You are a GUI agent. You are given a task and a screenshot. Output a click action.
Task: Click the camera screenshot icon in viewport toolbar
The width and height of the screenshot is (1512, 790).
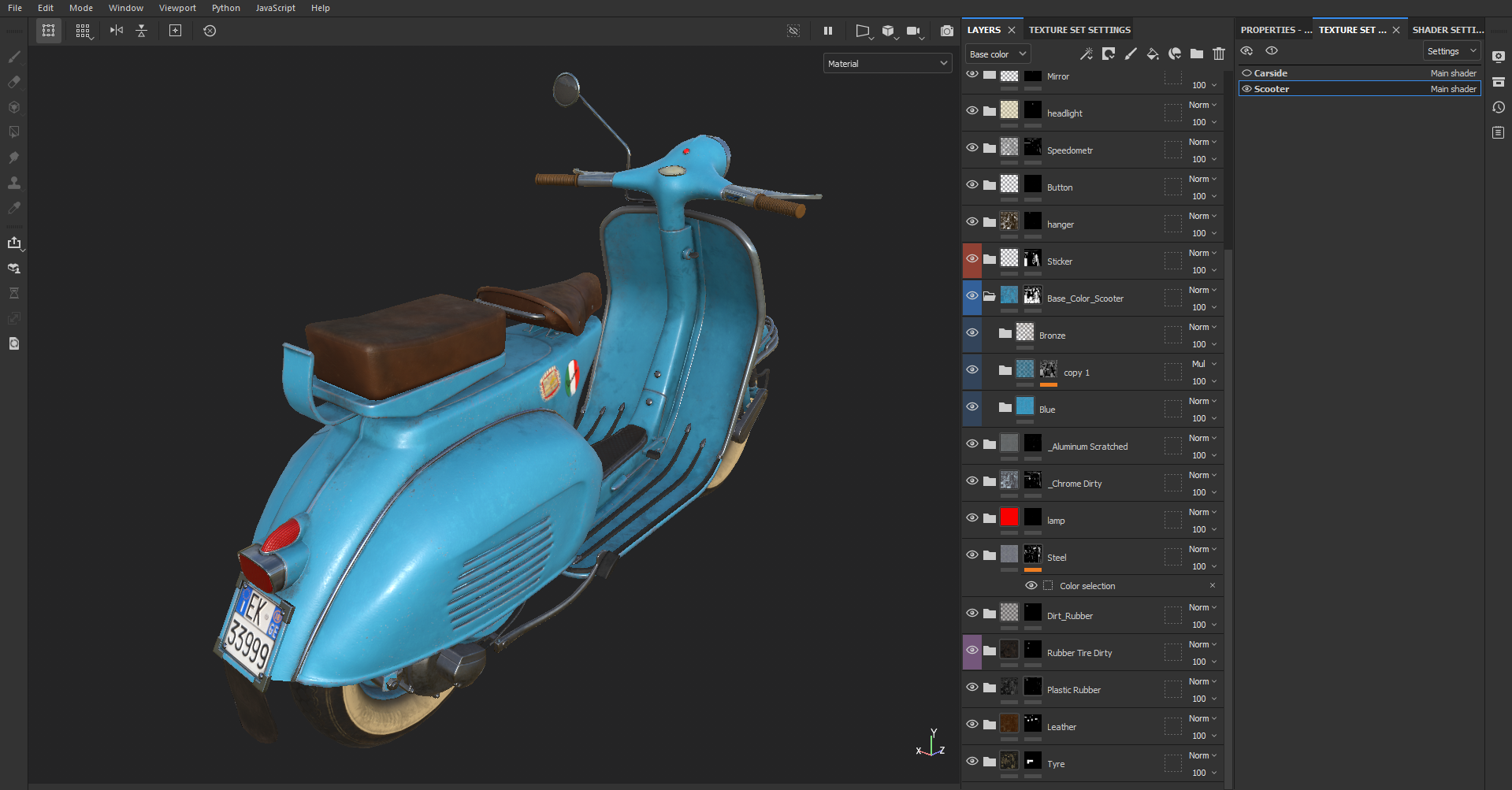point(946,31)
